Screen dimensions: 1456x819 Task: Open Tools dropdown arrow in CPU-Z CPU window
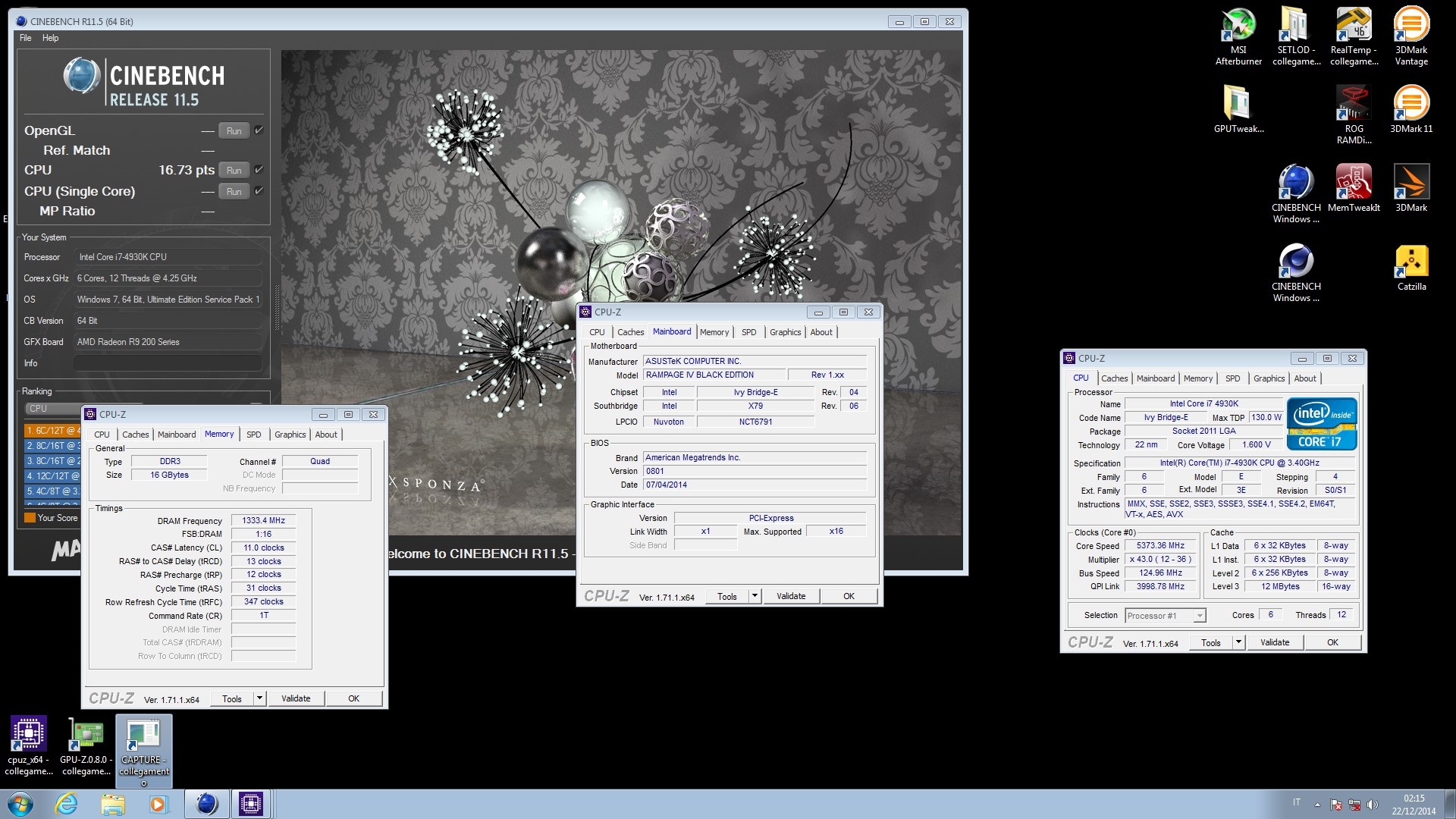1238,642
